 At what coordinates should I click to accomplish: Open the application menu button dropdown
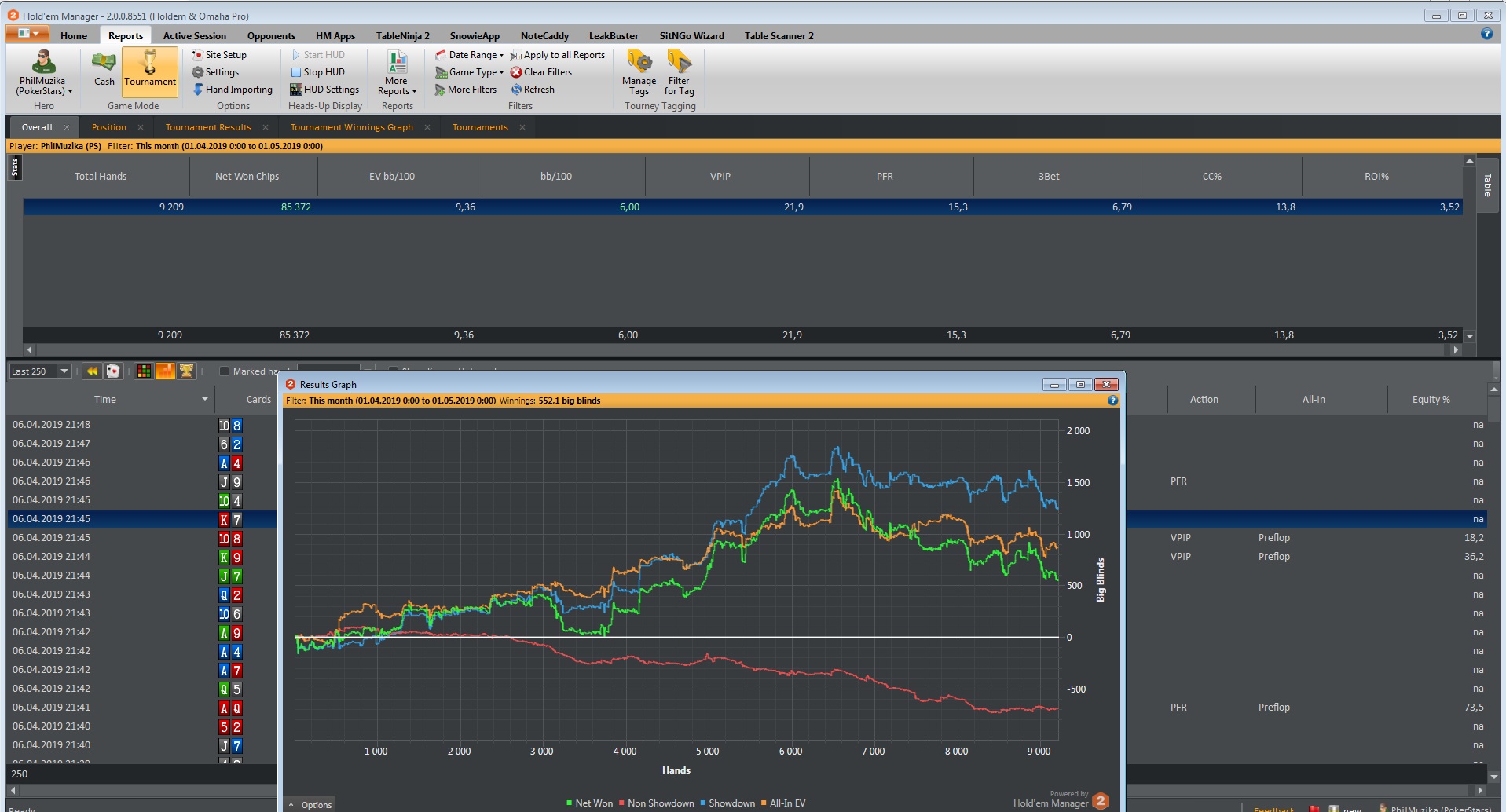[27, 34]
